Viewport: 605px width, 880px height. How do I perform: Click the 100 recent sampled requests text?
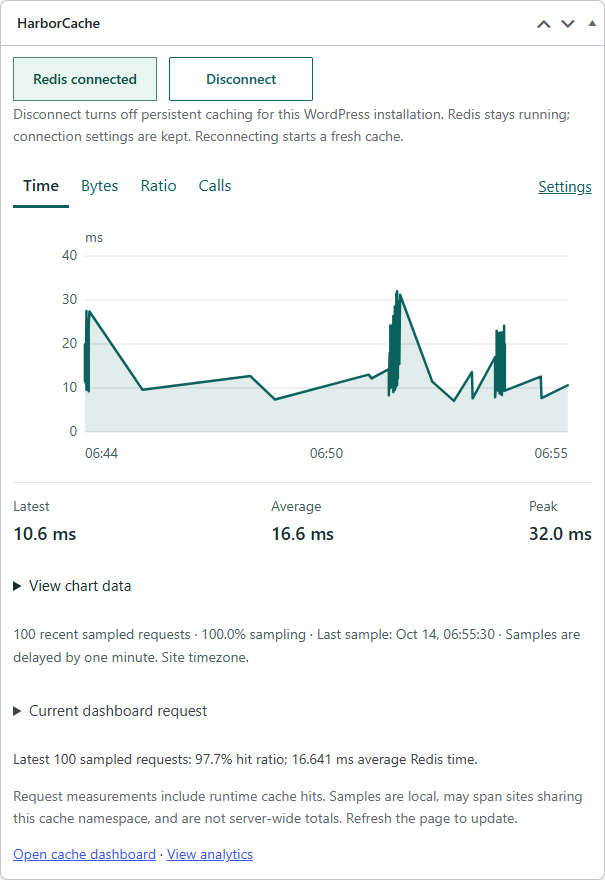point(102,634)
